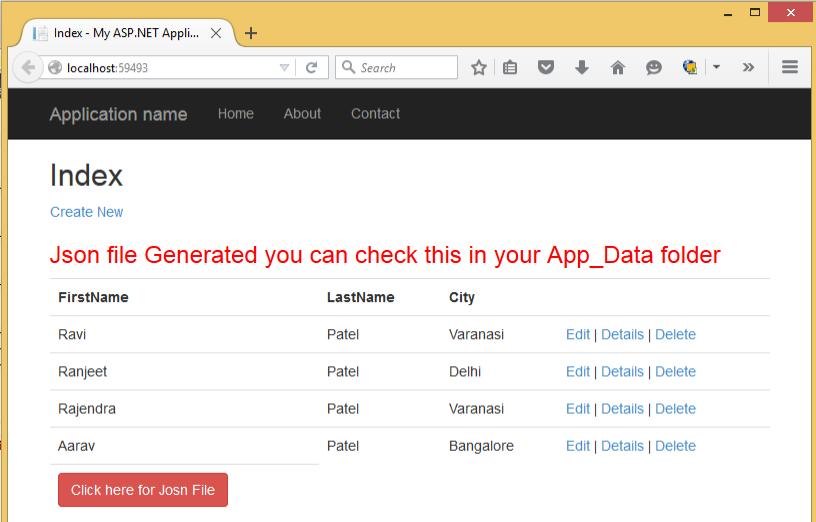Delete the Aarav Patel row
This screenshot has height=522, width=816.
coord(675,446)
